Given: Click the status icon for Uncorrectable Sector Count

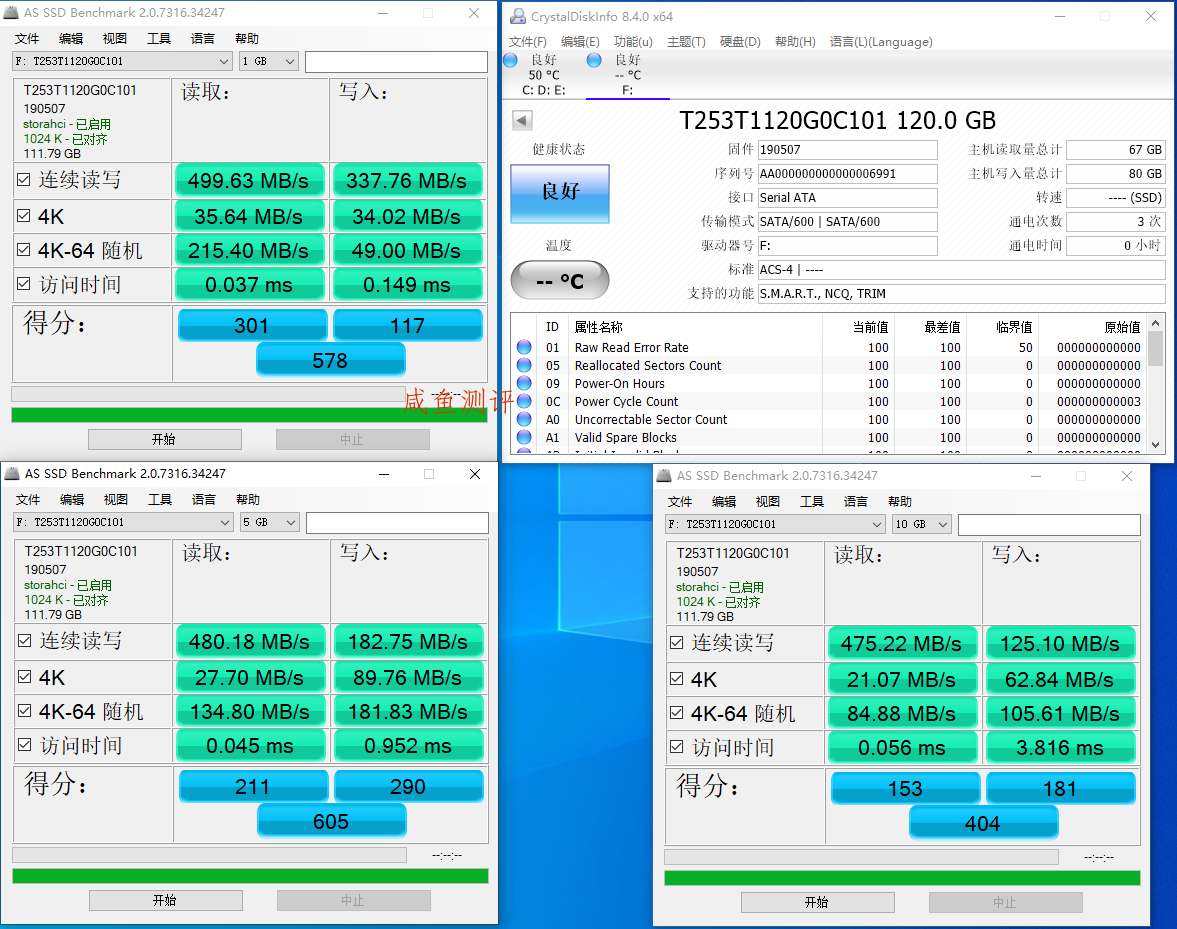Looking at the screenshot, I should [x=524, y=419].
